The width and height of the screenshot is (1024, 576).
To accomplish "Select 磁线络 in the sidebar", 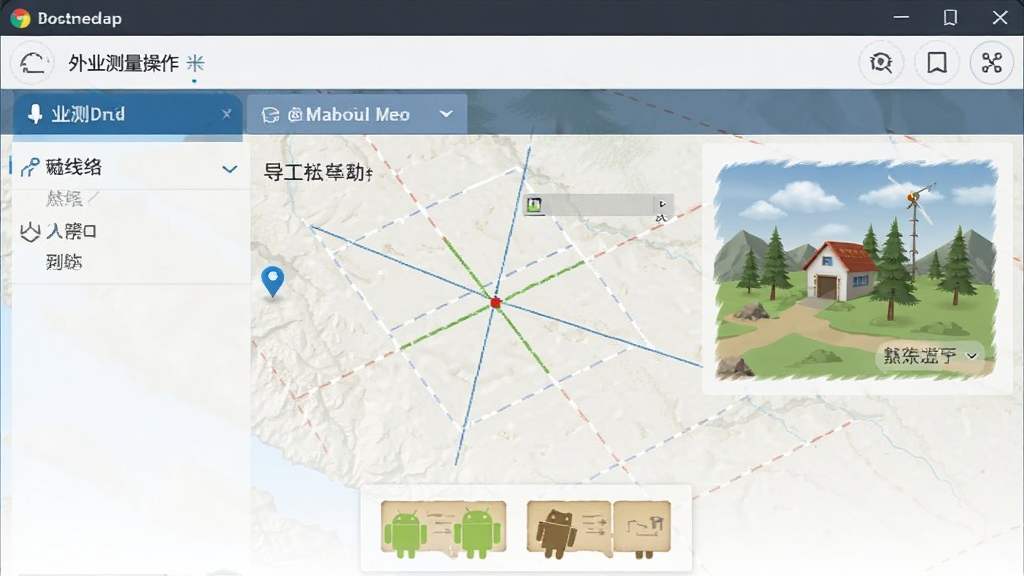I will [73, 167].
